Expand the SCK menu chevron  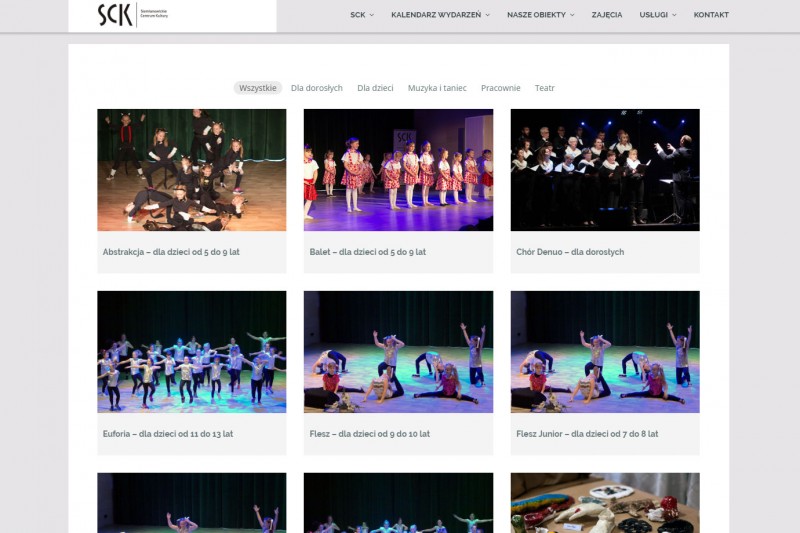click(x=372, y=15)
